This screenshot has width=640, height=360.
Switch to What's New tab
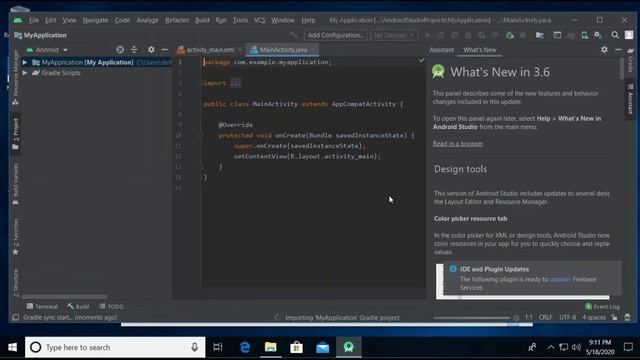[x=480, y=50]
